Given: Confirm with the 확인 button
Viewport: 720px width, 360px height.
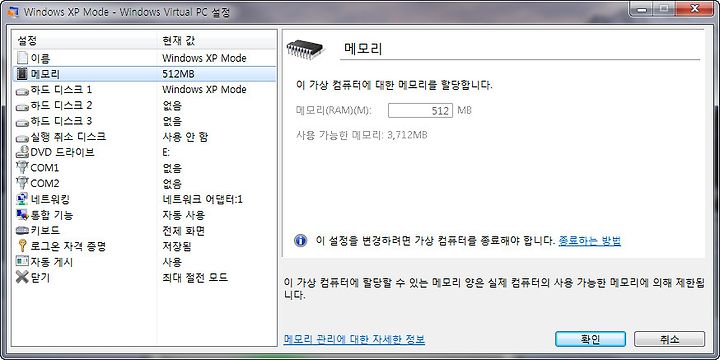Looking at the screenshot, I should [590, 339].
